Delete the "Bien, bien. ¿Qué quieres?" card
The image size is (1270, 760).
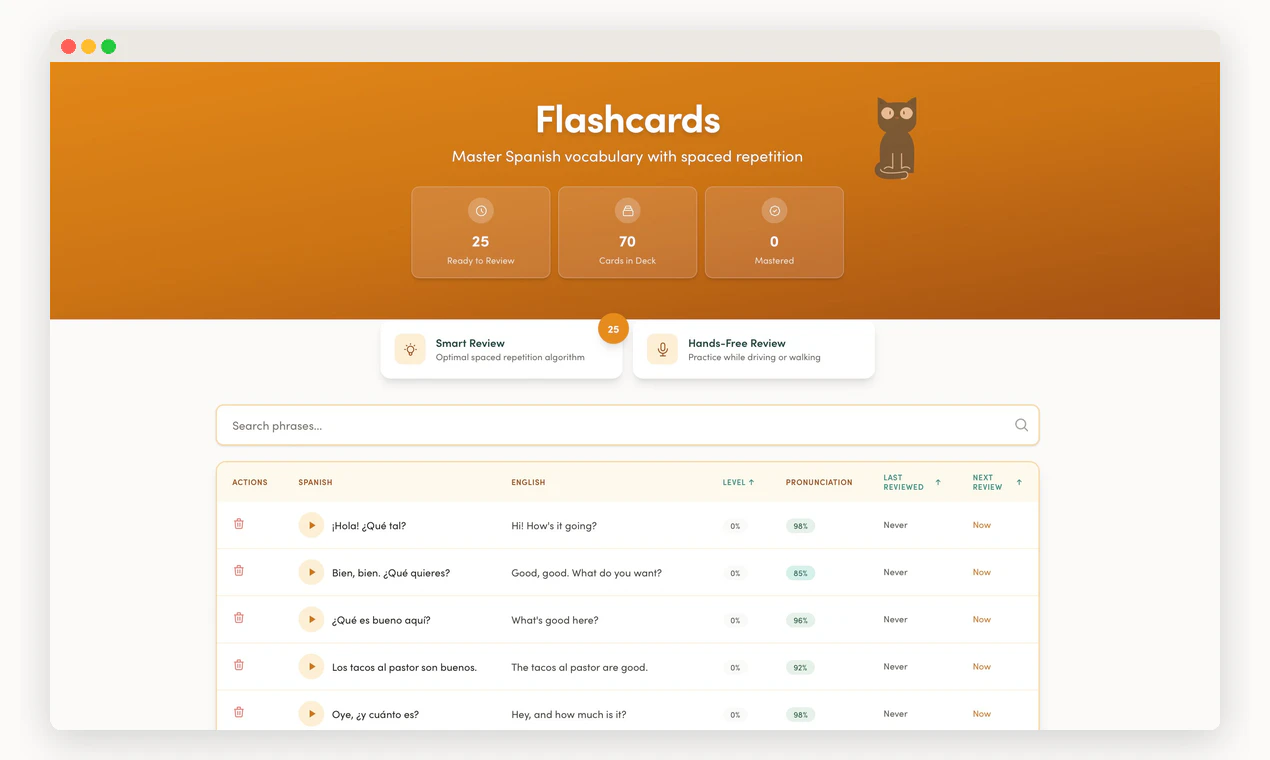(x=239, y=571)
